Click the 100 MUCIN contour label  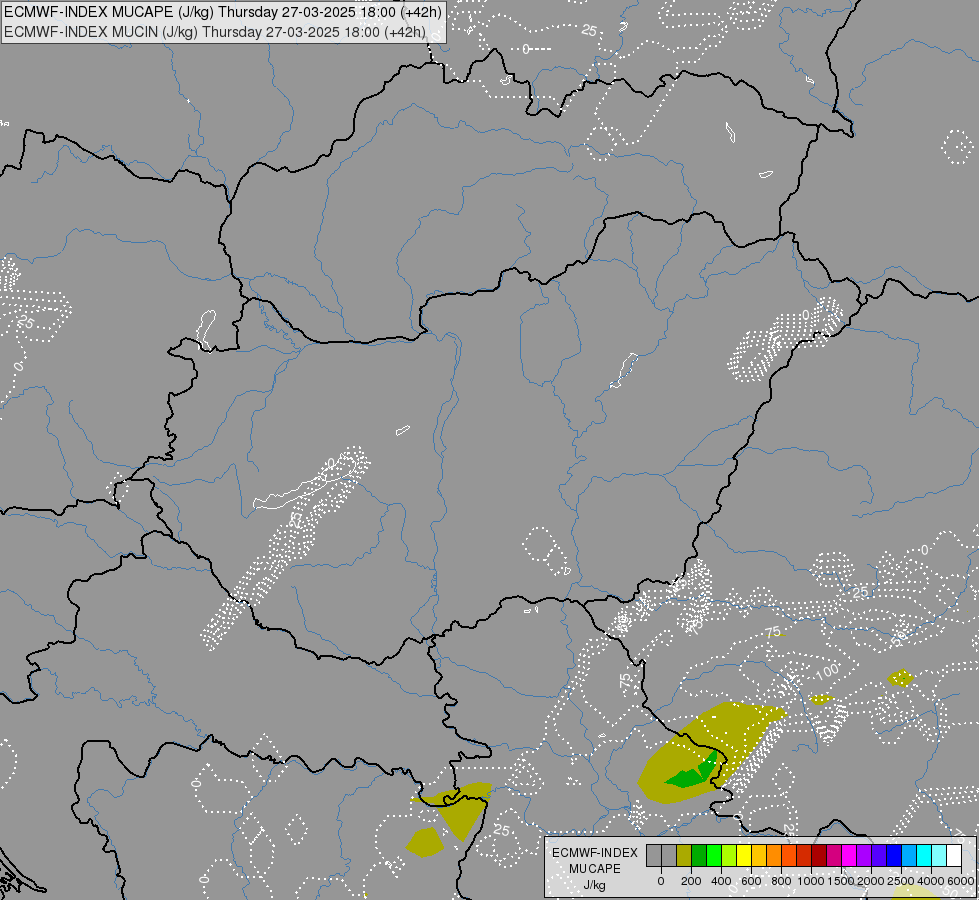point(827,673)
